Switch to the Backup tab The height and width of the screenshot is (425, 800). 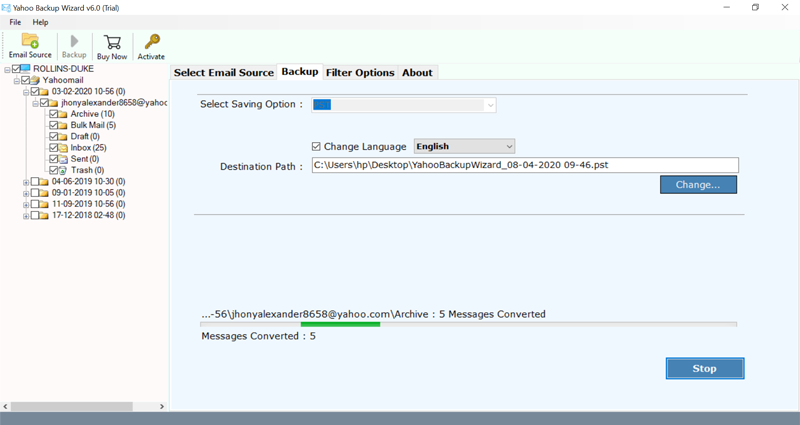coord(300,71)
